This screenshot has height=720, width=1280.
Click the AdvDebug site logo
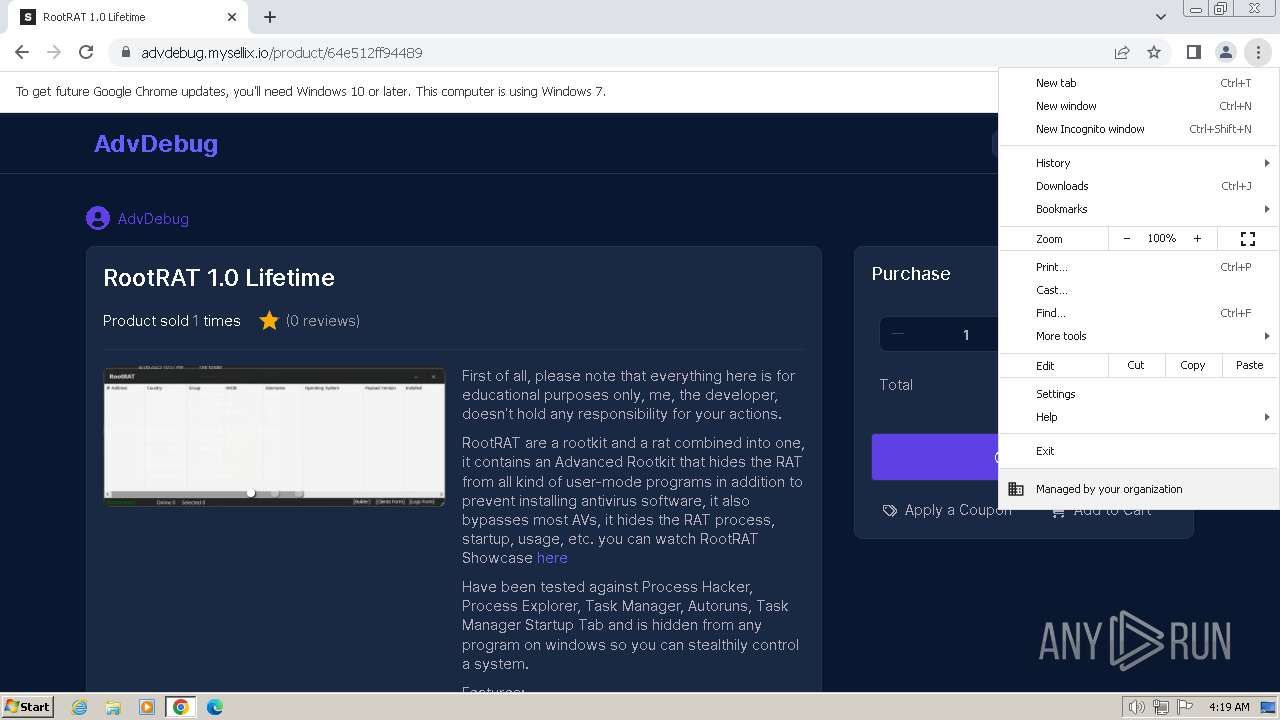(x=156, y=144)
